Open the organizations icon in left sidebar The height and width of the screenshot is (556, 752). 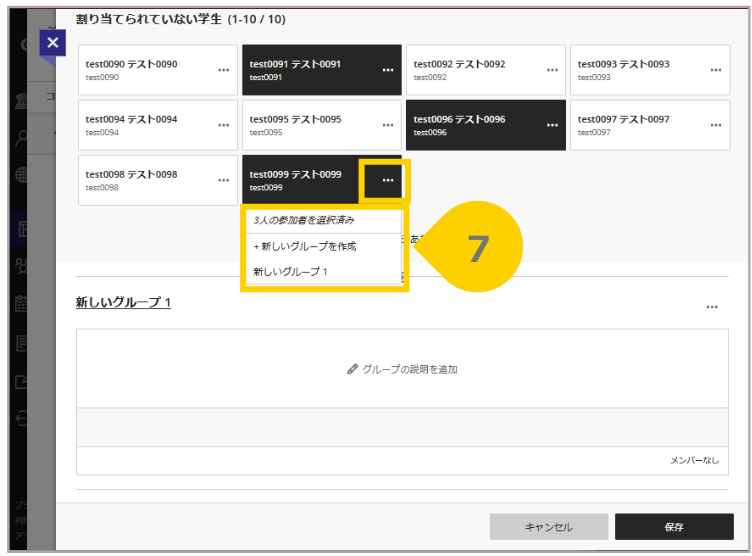click(x=21, y=266)
